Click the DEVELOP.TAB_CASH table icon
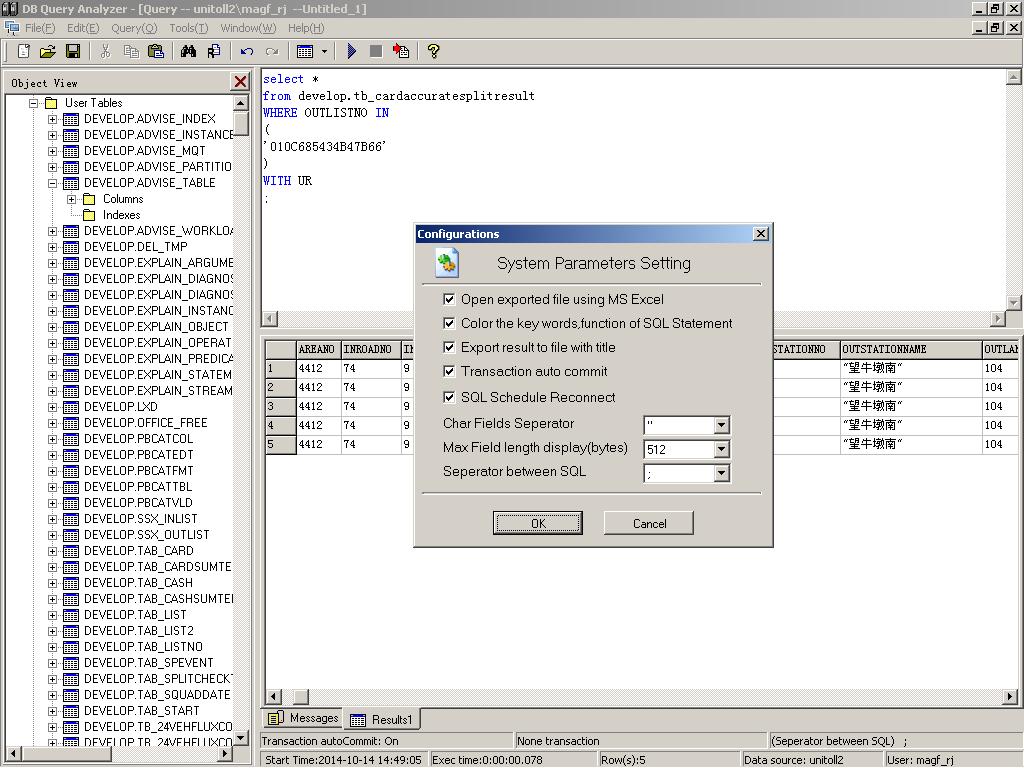This screenshot has width=1024, height=768. click(x=71, y=583)
